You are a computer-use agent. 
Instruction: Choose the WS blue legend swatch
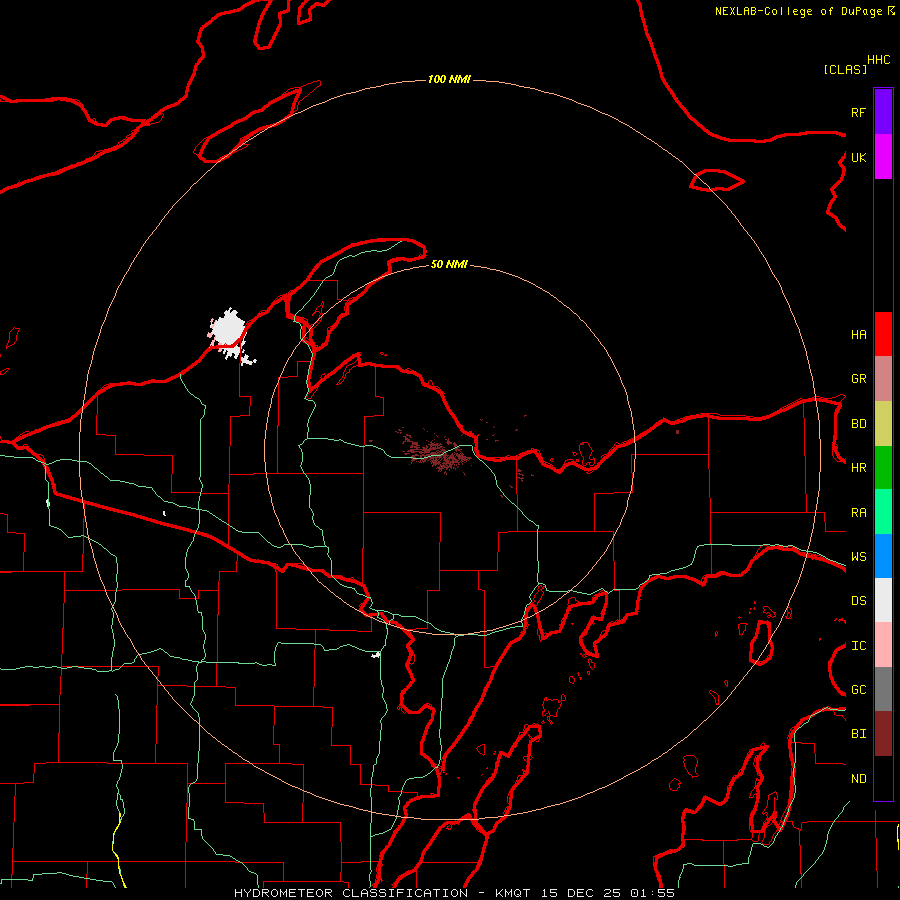click(x=883, y=556)
